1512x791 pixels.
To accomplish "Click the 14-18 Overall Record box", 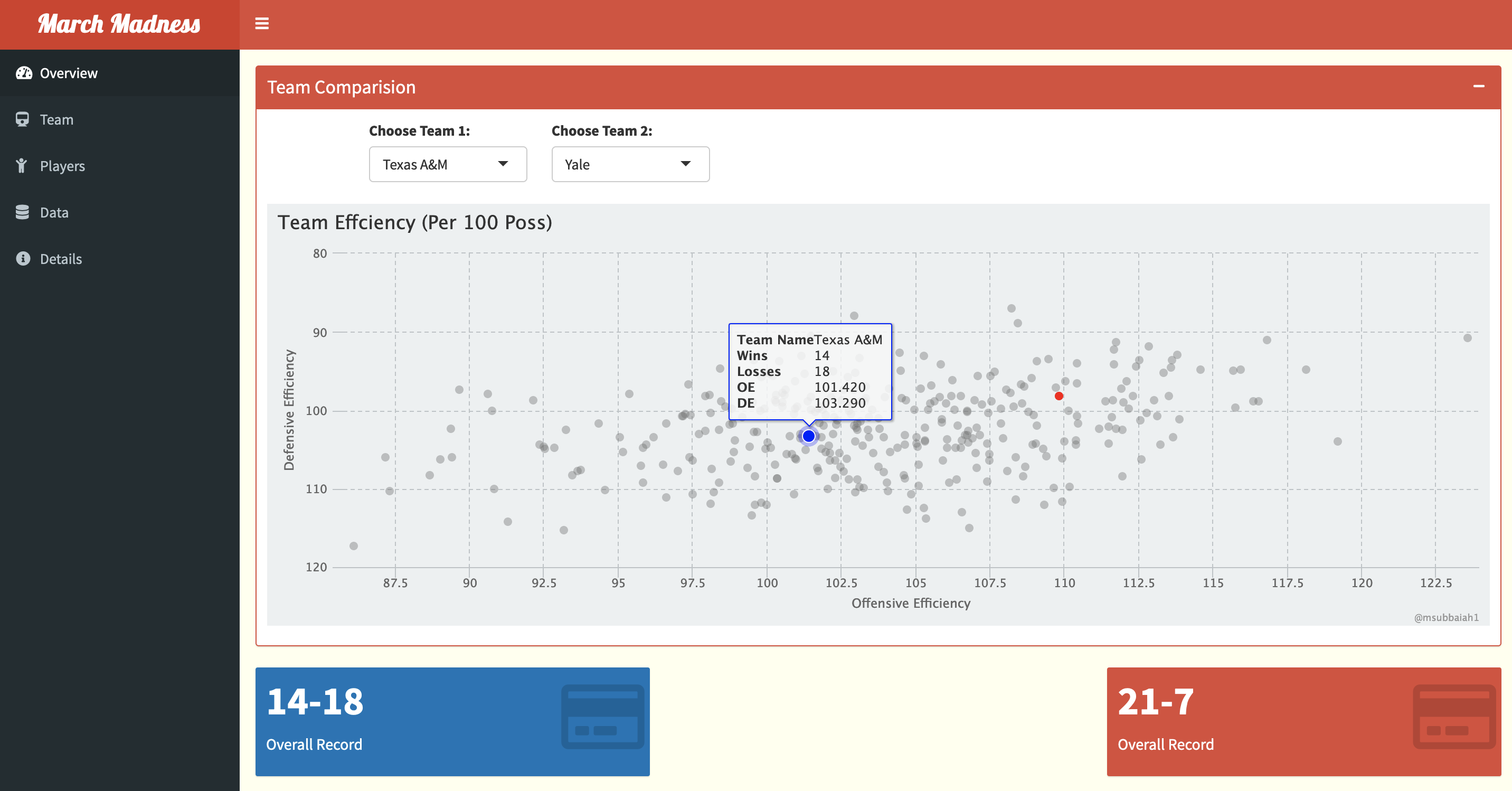I will click(x=452, y=722).
